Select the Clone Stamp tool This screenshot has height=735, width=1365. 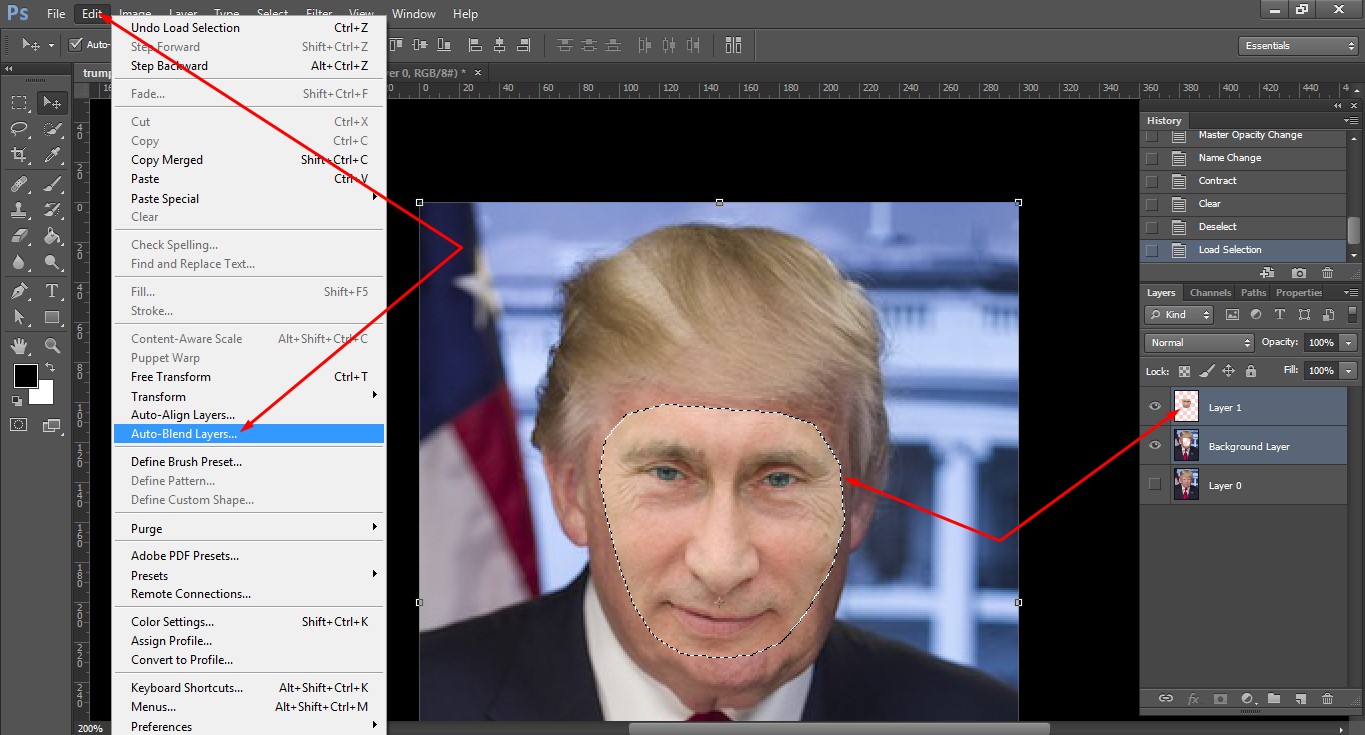[x=19, y=210]
